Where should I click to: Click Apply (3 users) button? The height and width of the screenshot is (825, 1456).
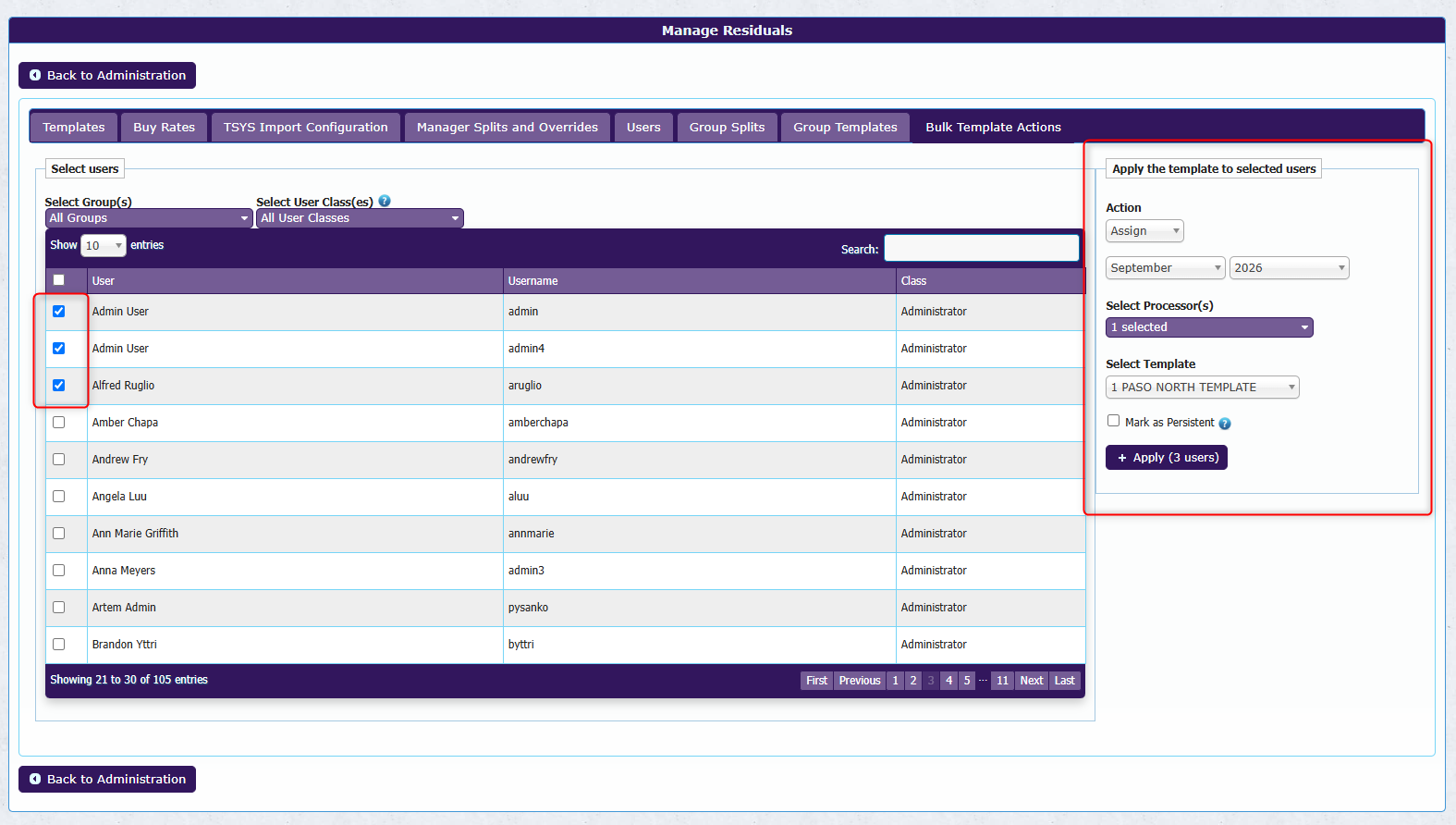coord(1167,458)
